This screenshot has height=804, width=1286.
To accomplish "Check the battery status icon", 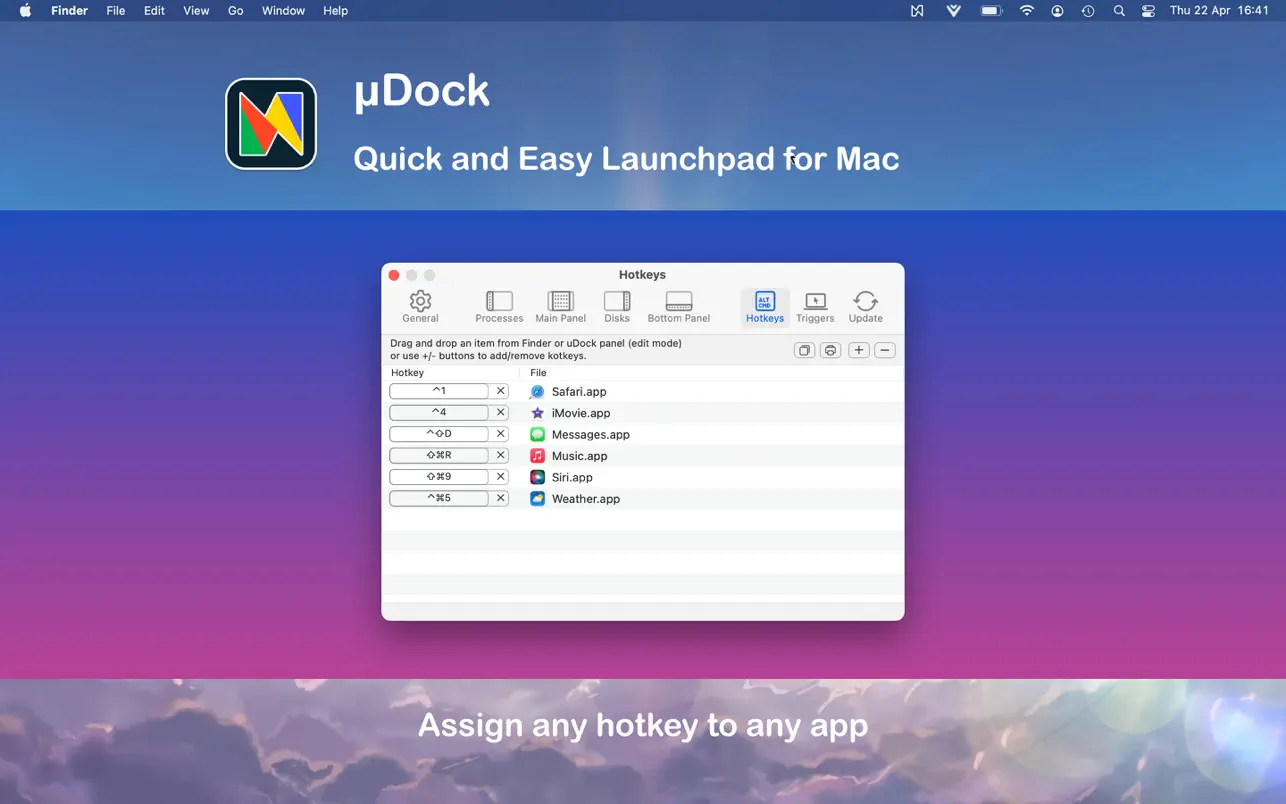I will point(991,11).
